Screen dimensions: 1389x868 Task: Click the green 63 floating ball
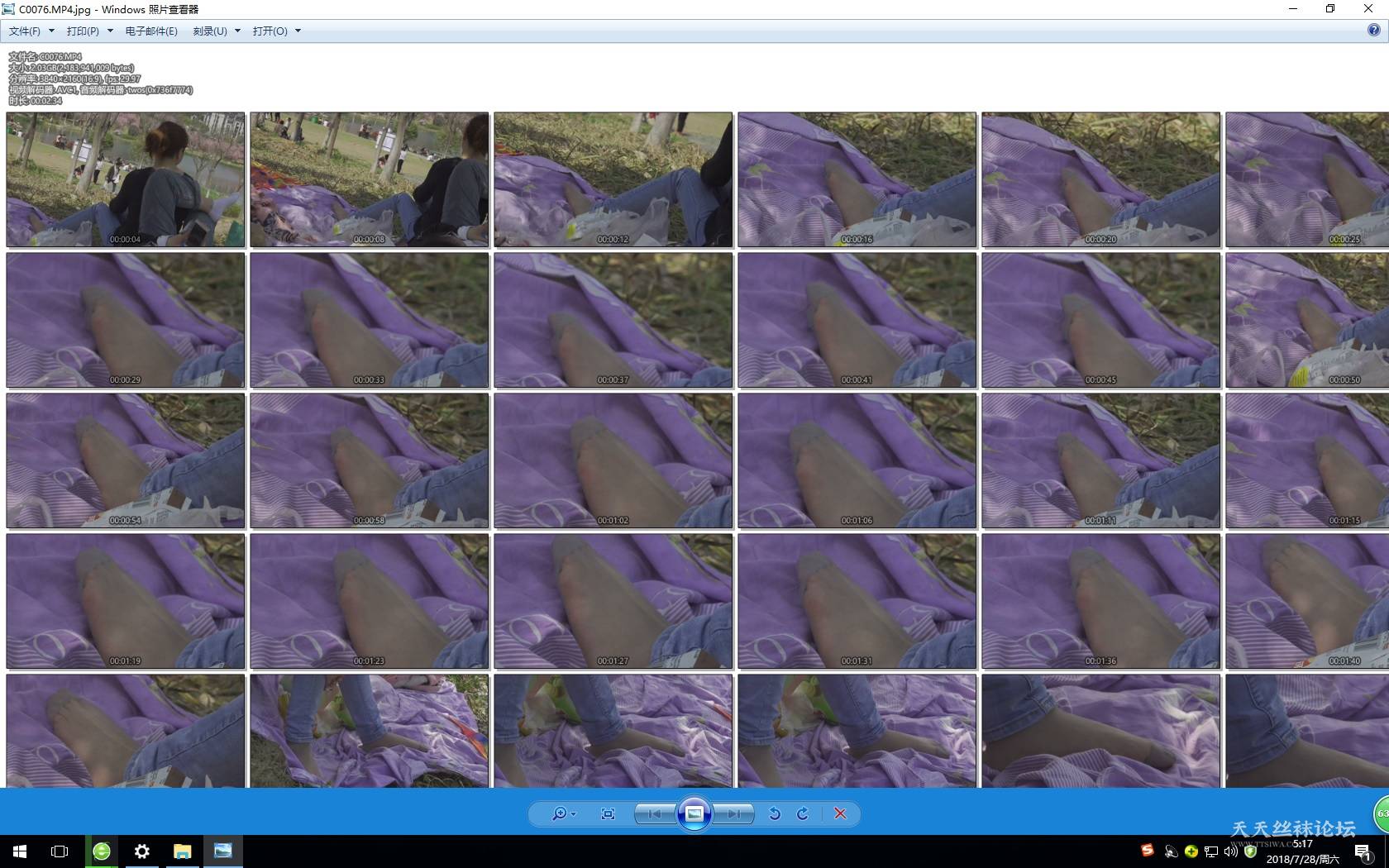click(1382, 814)
